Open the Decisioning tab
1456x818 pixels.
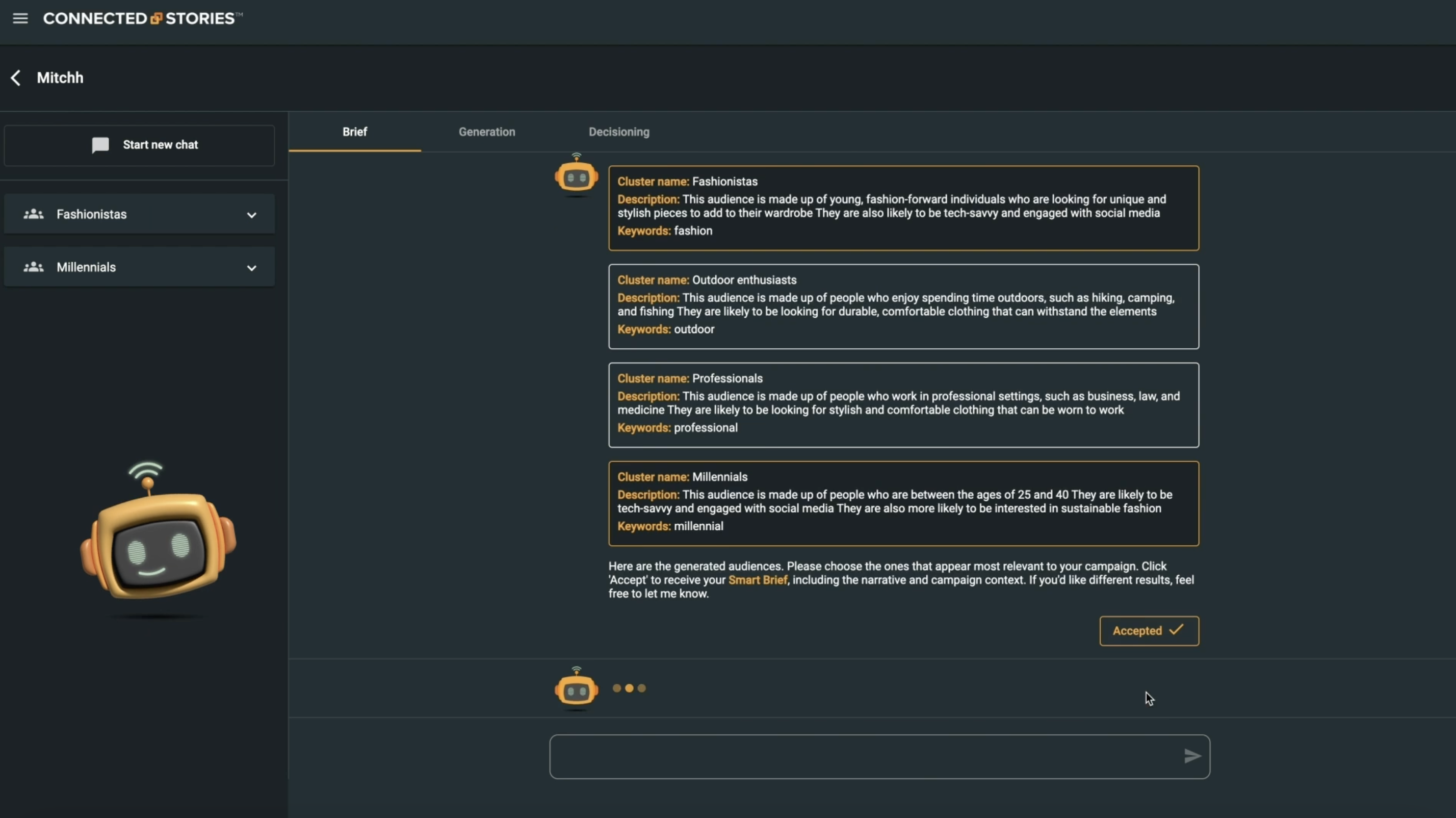[618, 132]
